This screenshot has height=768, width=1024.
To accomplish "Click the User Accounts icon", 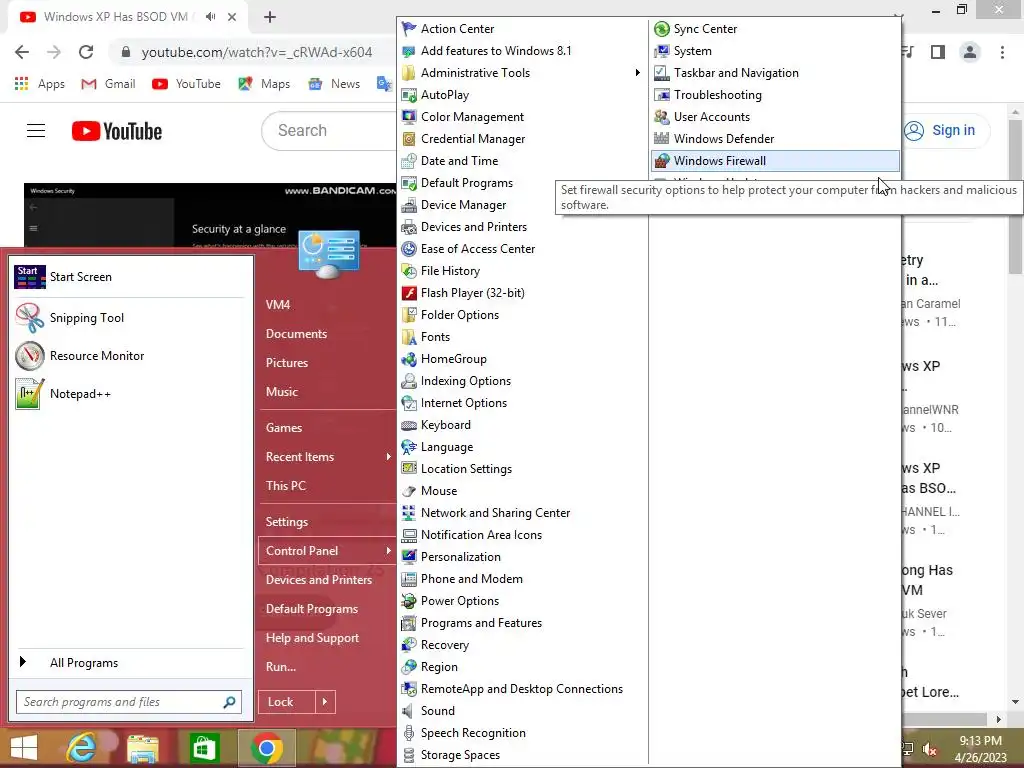I will [x=662, y=117].
